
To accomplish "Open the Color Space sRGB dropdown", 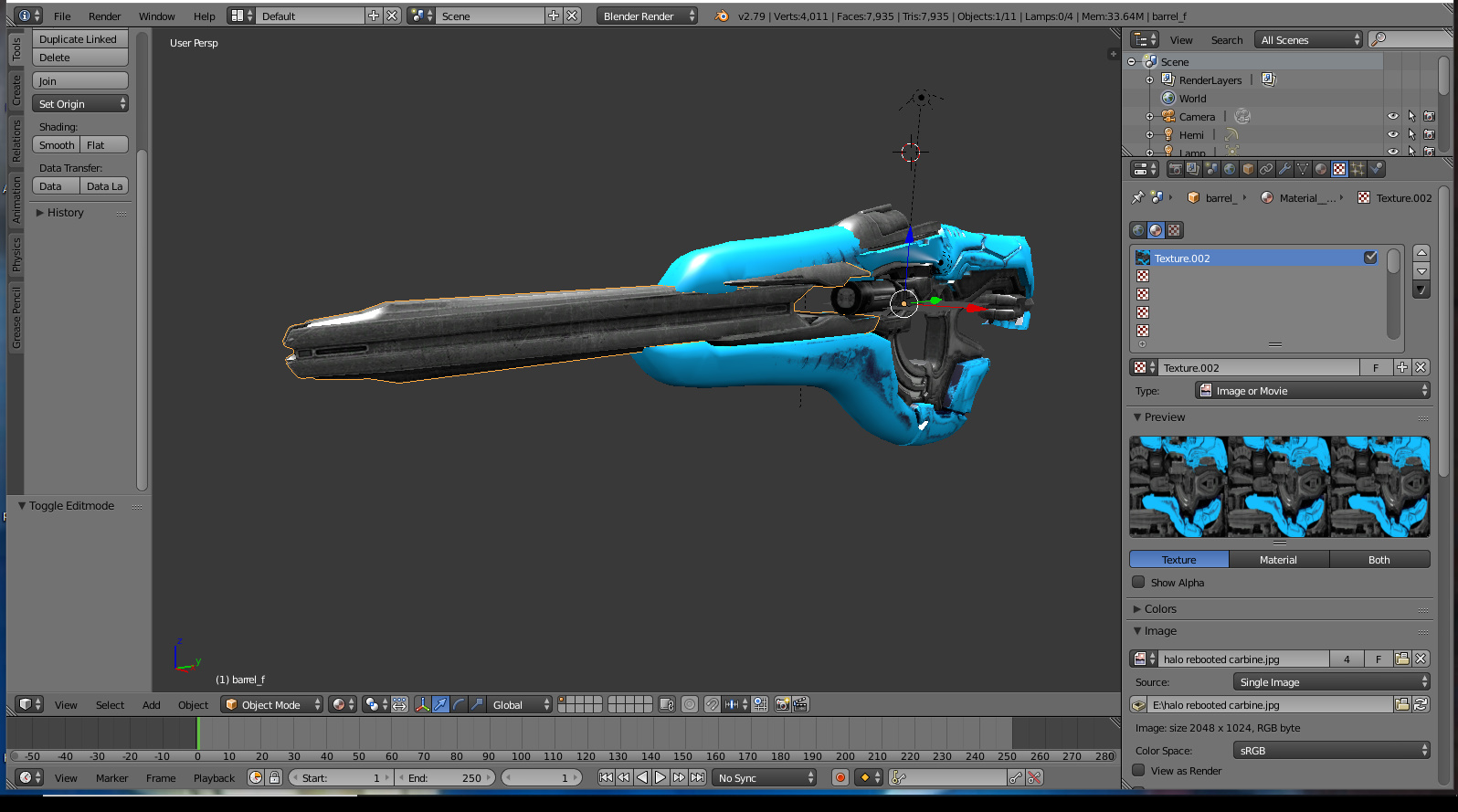I will [1331, 750].
